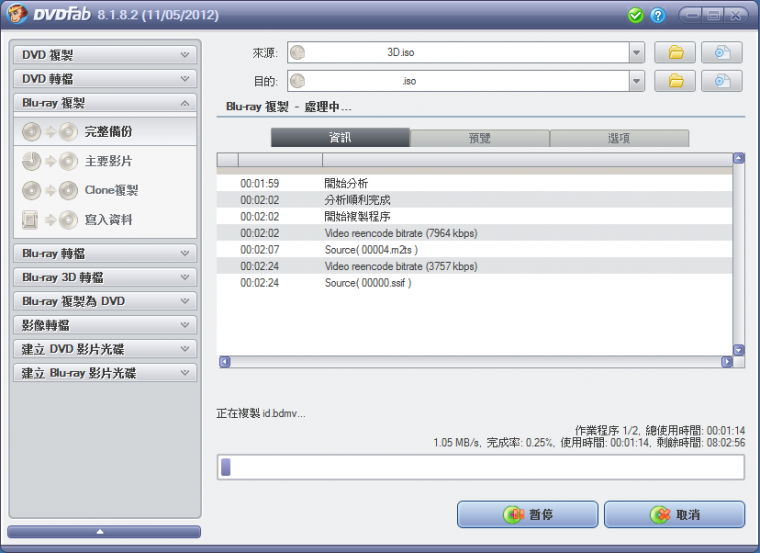Click the green checkmark status icon
Viewport: 760px width, 553px height.
pos(635,16)
